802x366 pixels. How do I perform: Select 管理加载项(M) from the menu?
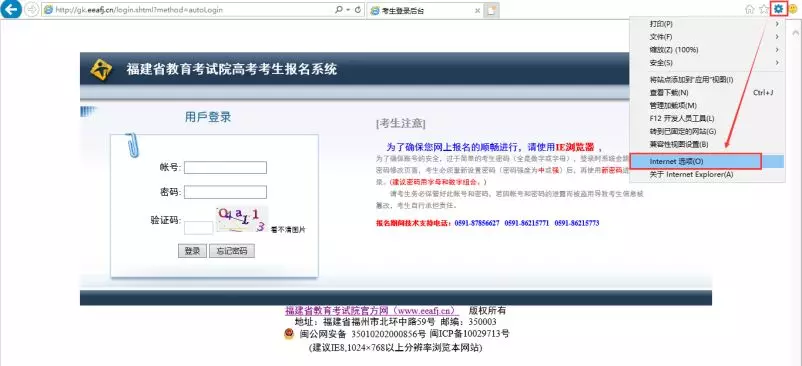[706, 105]
